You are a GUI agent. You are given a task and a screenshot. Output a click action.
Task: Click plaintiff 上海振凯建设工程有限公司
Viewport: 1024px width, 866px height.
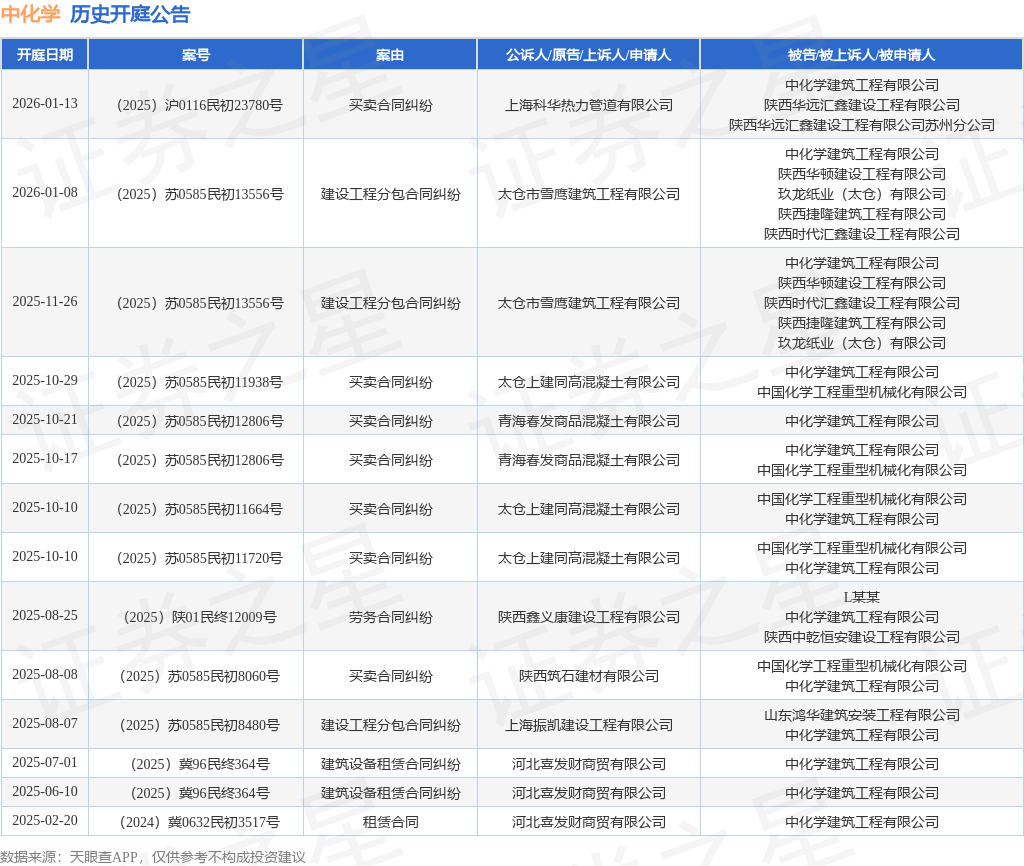click(x=588, y=725)
